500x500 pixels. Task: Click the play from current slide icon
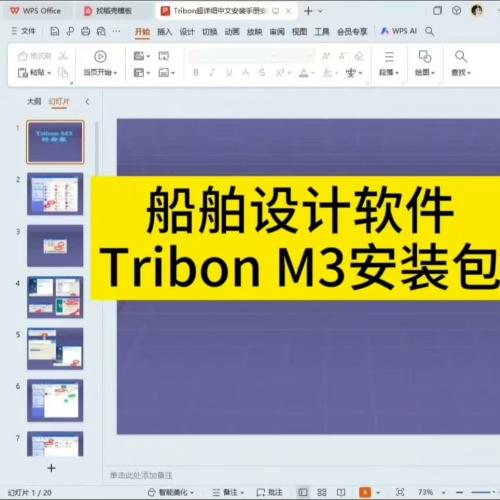click(100, 56)
